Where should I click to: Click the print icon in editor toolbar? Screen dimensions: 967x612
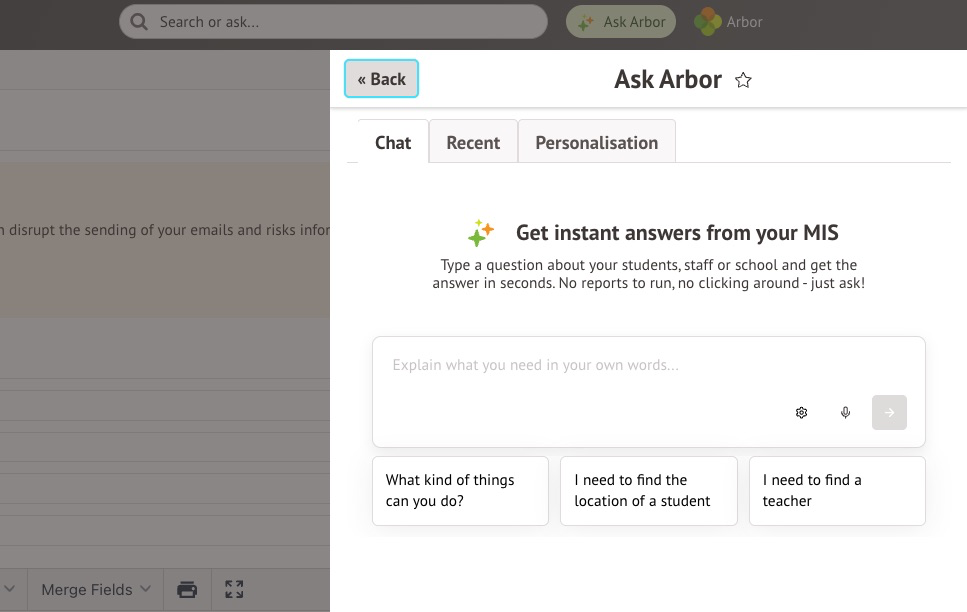tap(187, 589)
